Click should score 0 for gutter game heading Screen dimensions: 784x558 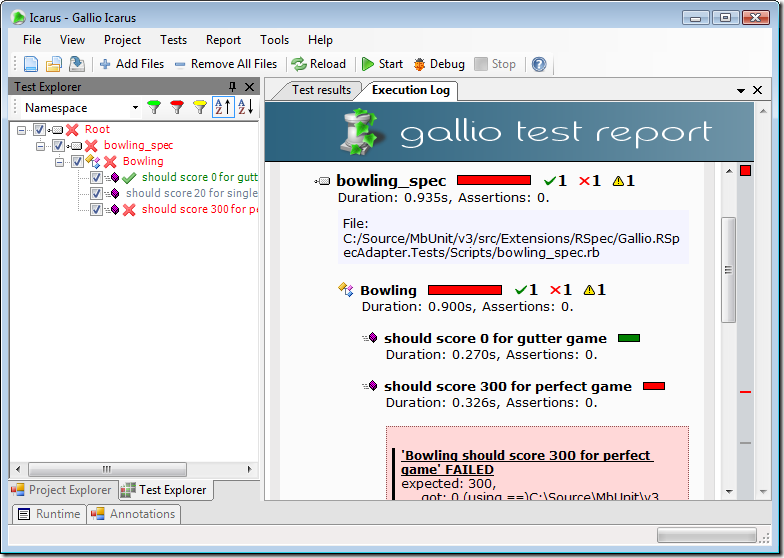pyautogui.click(x=495, y=338)
